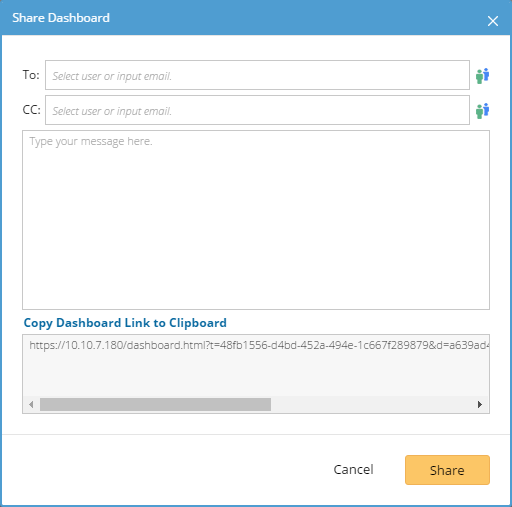Image resolution: width=512 pixels, height=507 pixels.
Task: Open the user picker beside the To field
Action: click(482, 76)
